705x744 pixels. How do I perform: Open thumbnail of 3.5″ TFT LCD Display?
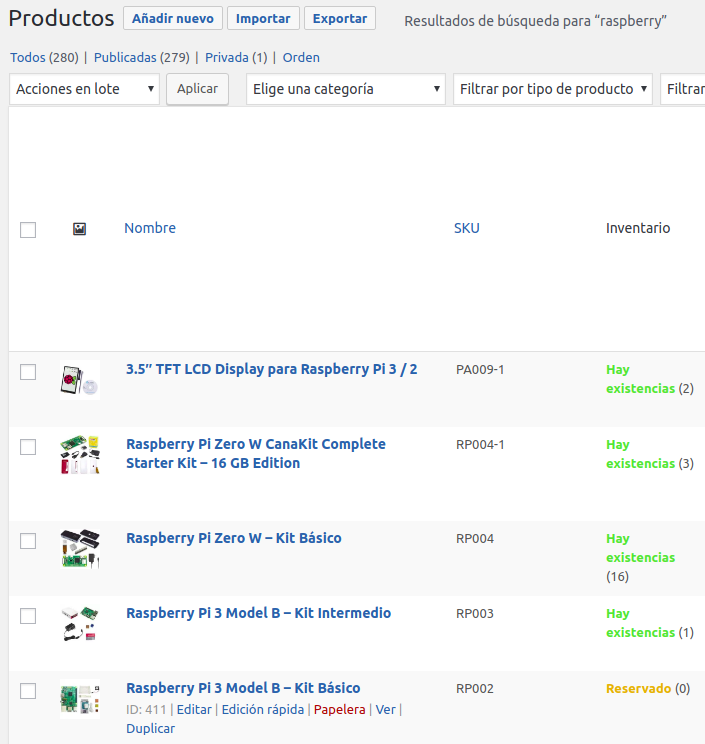pyautogui.click(x=80, y=380)
